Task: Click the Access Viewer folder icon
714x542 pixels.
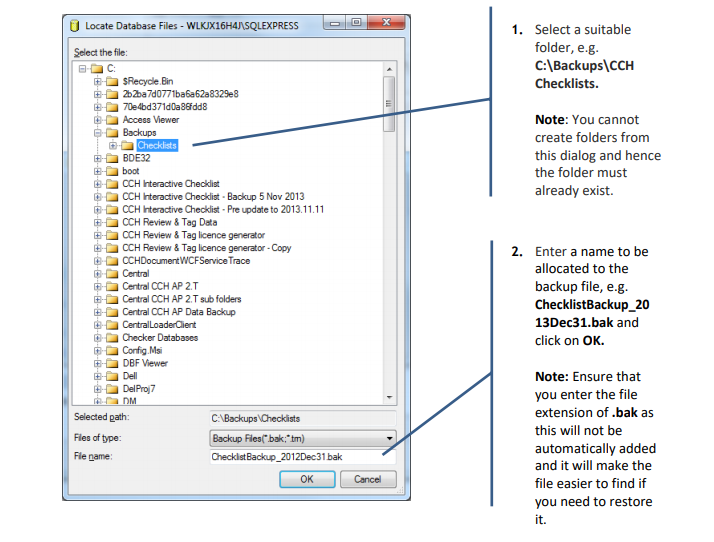Action: (112, 120)
